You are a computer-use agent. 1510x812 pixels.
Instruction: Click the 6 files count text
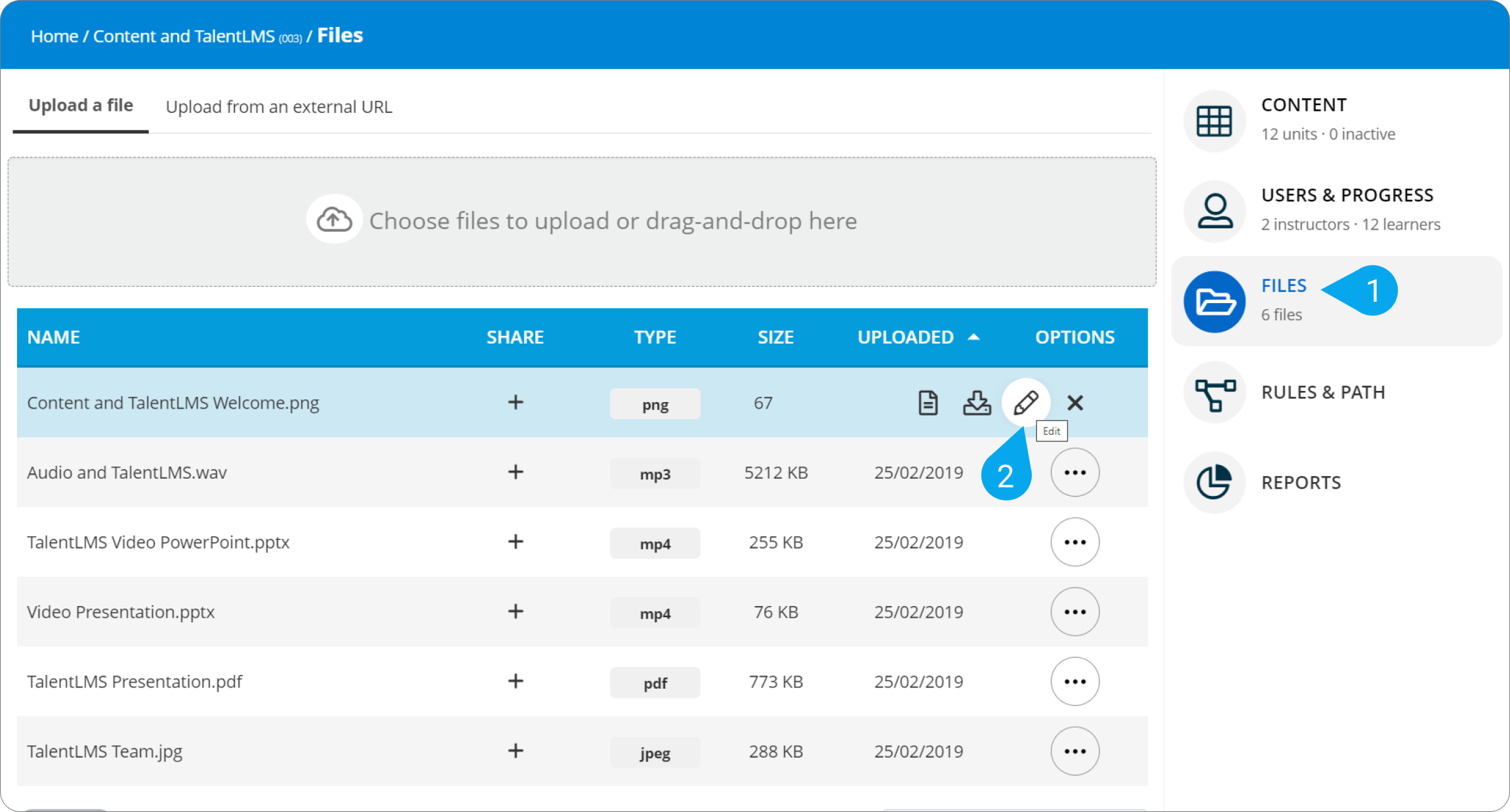1282,315
